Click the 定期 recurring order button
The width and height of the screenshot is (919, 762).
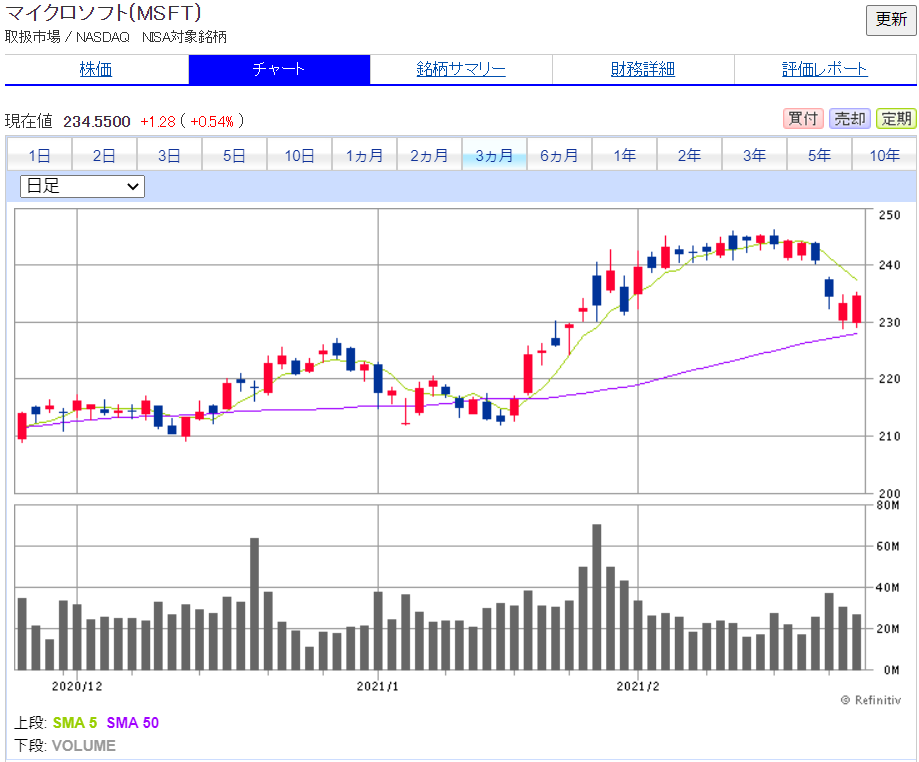pos(896,118)
